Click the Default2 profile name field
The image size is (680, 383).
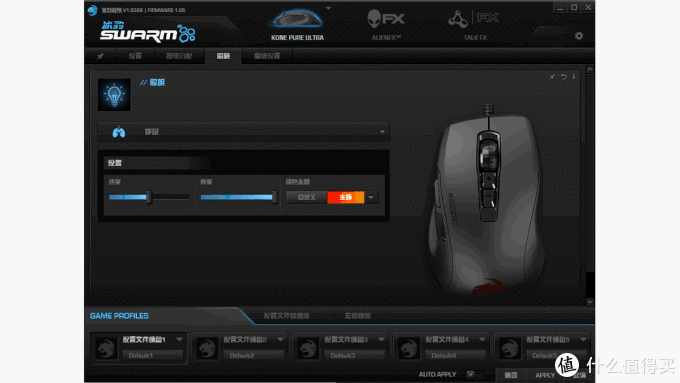253,356
